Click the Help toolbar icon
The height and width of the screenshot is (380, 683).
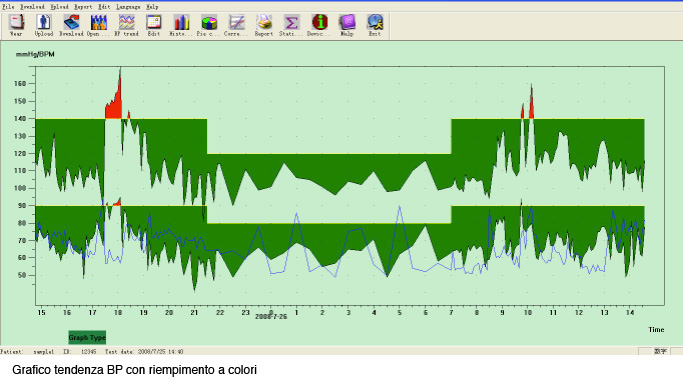click(x=347, y=25)
